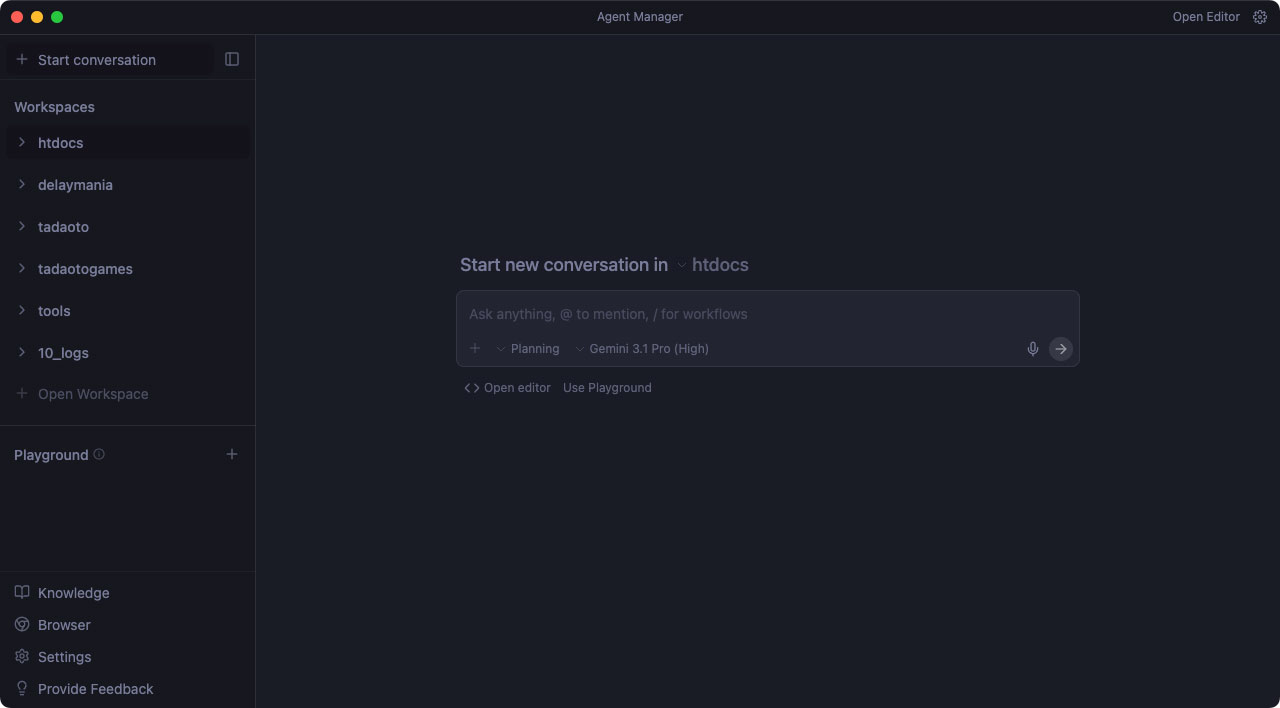The height and width of the screenshot is (708, 1280).
Task: Toggle the sidebar panel visibility
Action: pyautogui.click(x=232, y=60)
